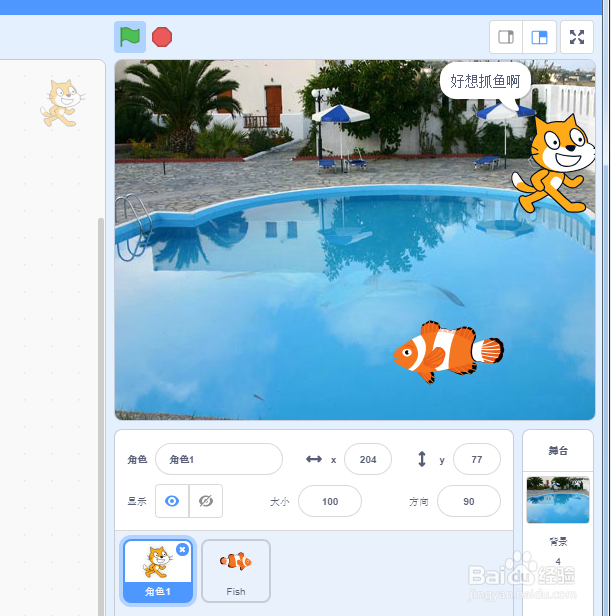Select the Fish sprite thumbnail
Screen dimensions: 611x616
click(x=236, y=571)
